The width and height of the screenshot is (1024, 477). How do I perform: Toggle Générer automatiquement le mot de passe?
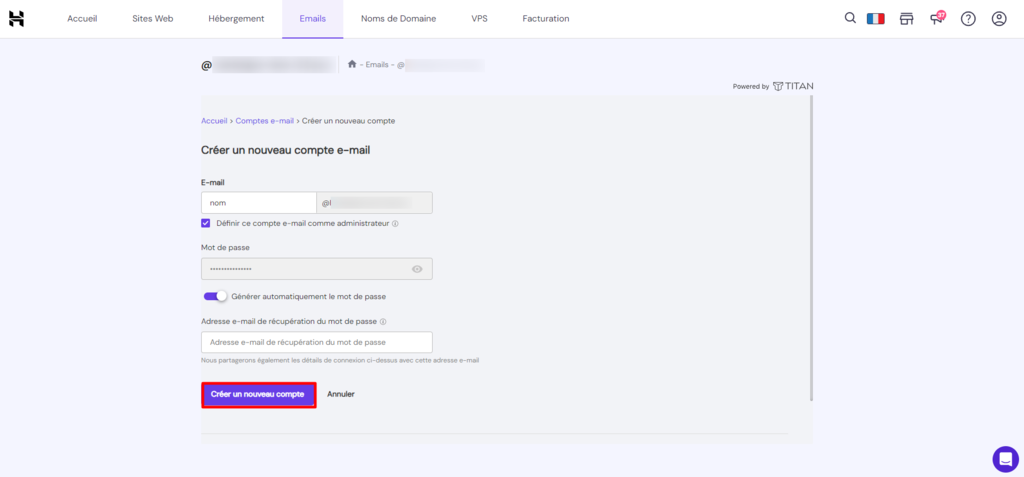click(x=215, y=296)
